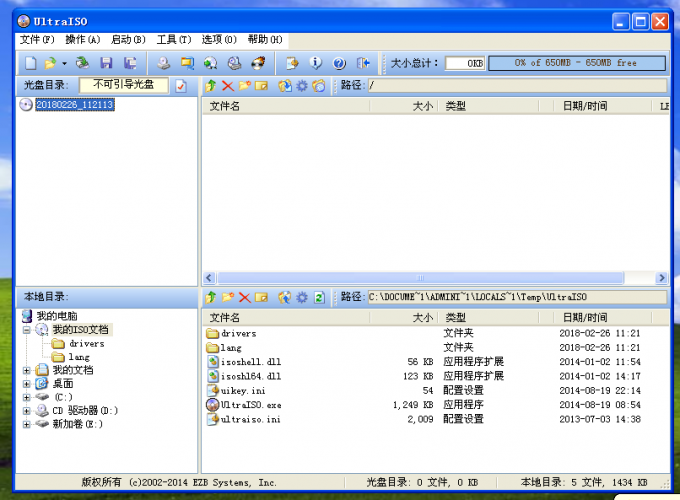Select isoshell.dll in local file list
Image resolution: width=680 pixels, height=500 pixels.
click(x=251, y=362)
